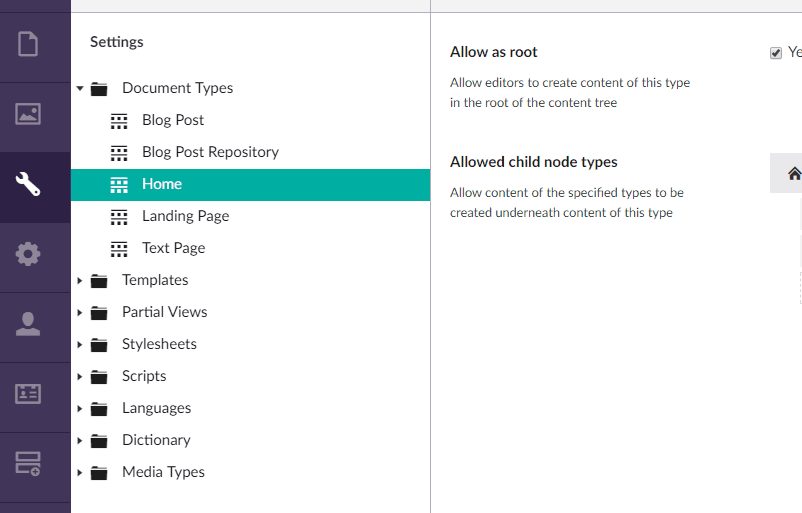This screenshot has height=513, width=802.
Task: Expand the Templates folder arrow
Action: [x=80, y=281]
